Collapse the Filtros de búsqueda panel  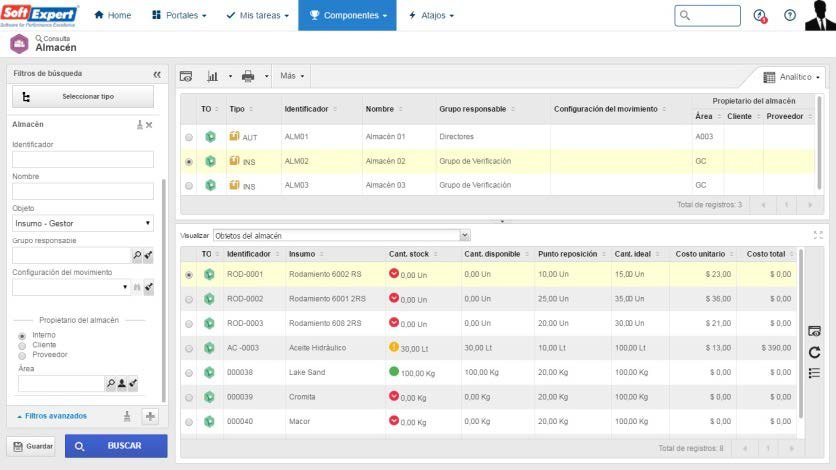[x=157, y=74]
